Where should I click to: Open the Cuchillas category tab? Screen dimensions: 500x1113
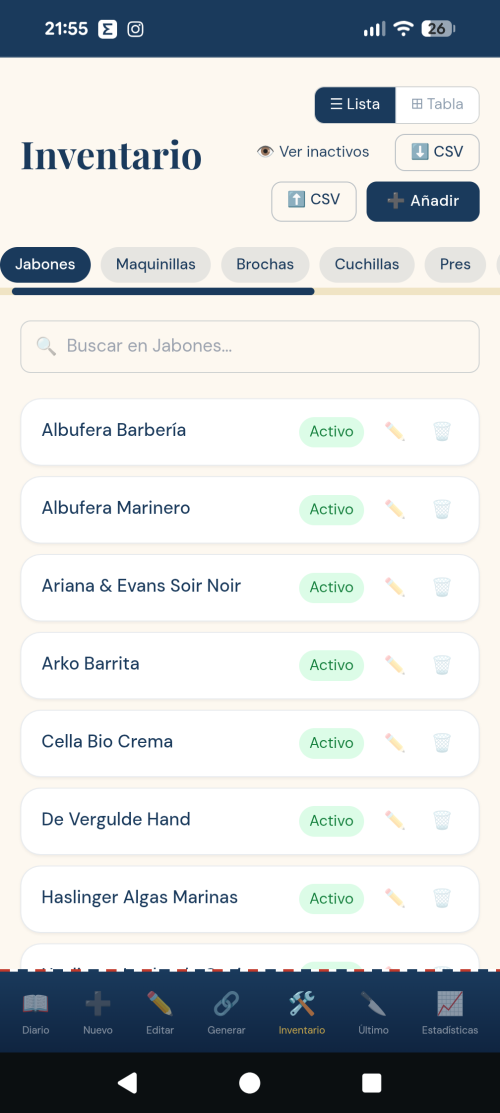coord(366,265)
